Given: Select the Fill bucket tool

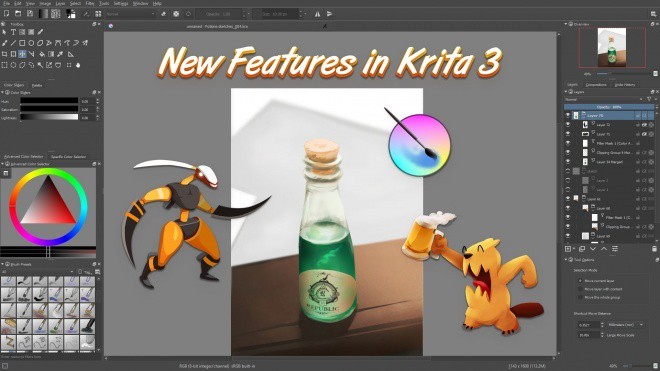Looking at the screenshot, I should pos(42,54).
